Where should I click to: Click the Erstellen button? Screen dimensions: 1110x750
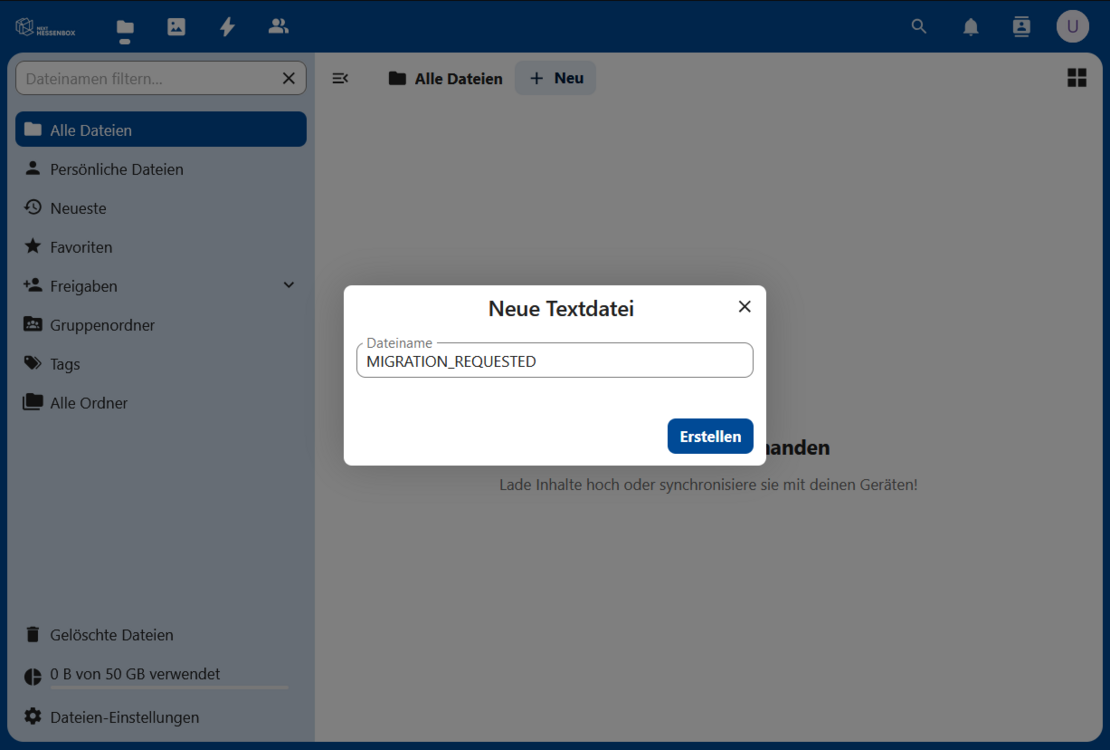pos(710,436)
